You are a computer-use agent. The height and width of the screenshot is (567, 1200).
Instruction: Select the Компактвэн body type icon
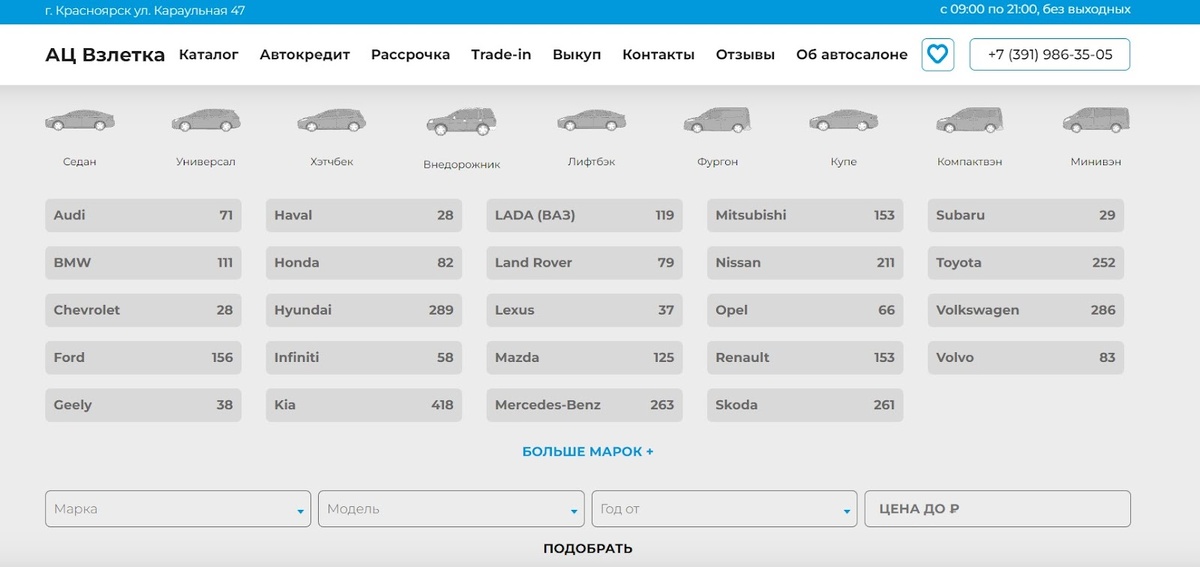[970, 121]
